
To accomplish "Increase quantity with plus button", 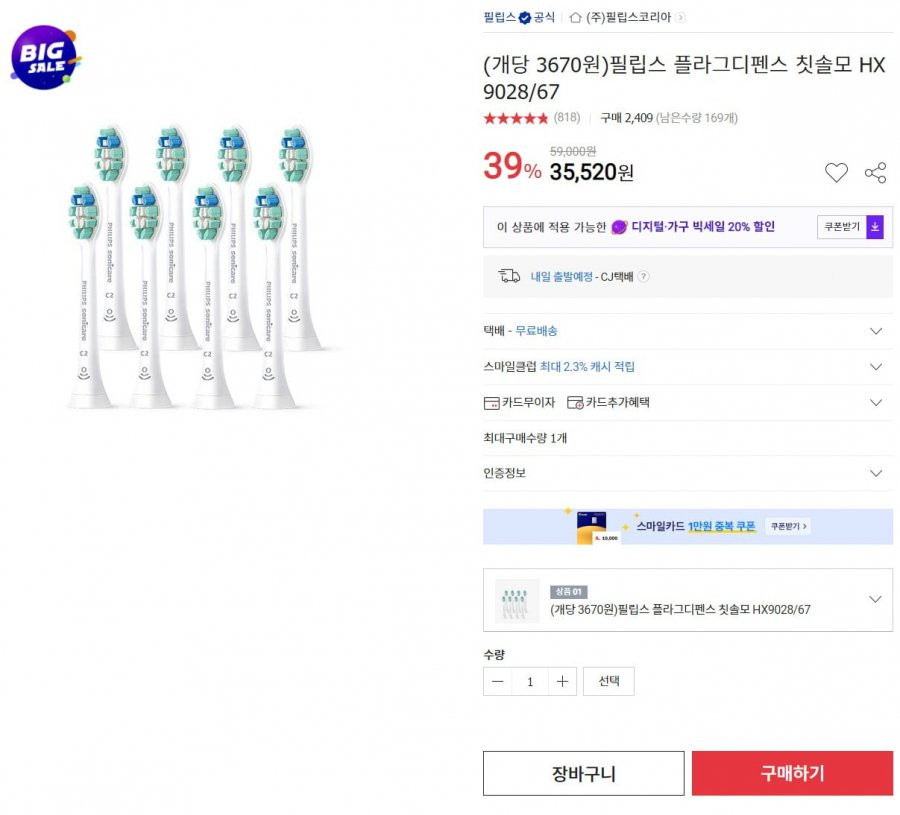I will coord(562,681).
